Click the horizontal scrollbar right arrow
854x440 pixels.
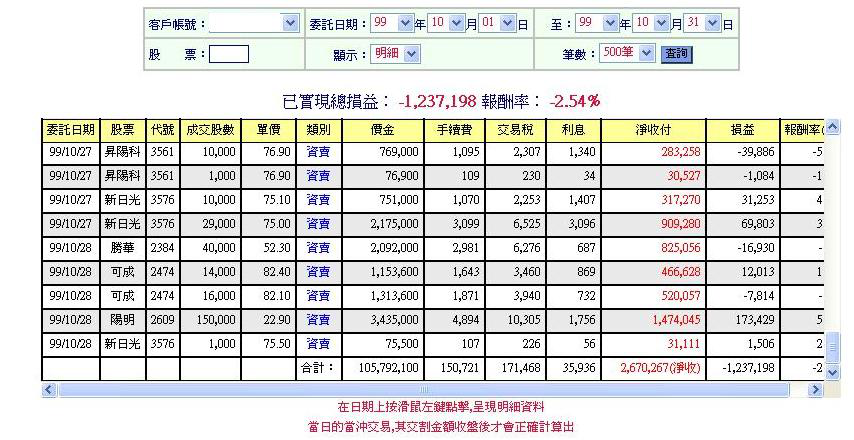(x=815, y=389)
